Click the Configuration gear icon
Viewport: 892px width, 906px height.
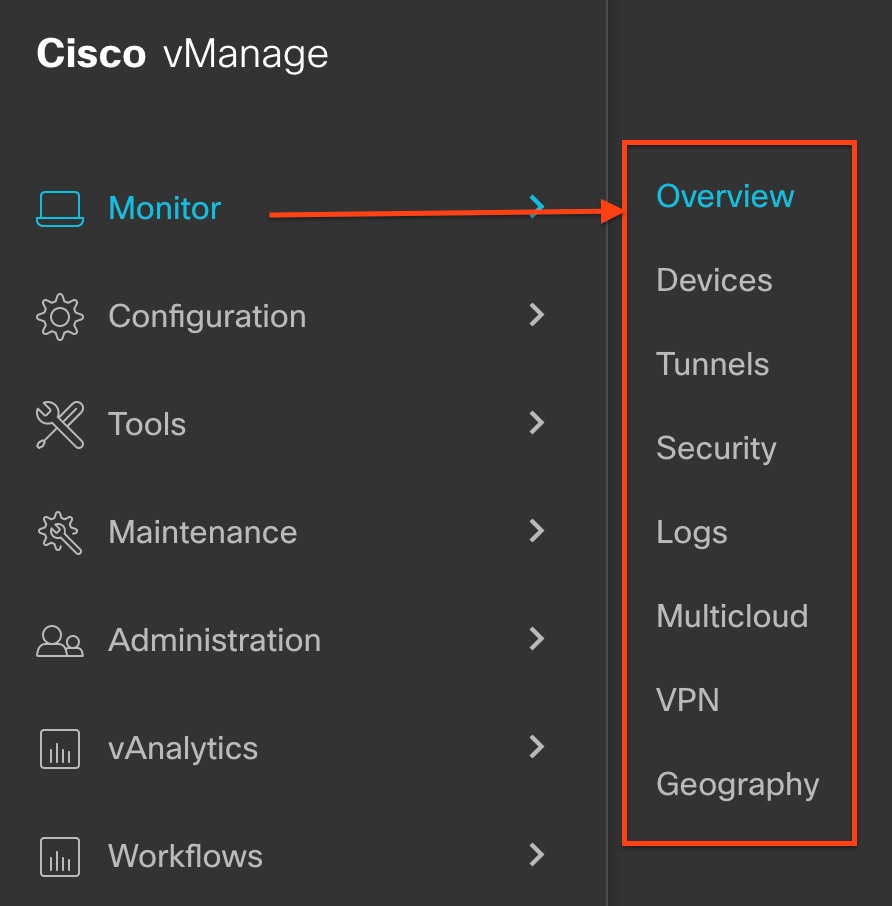tap(60, 317)
